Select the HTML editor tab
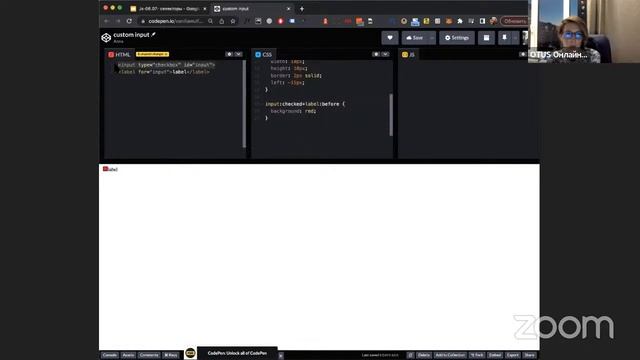This screenshot has height=360, width=640. (119, 54)
